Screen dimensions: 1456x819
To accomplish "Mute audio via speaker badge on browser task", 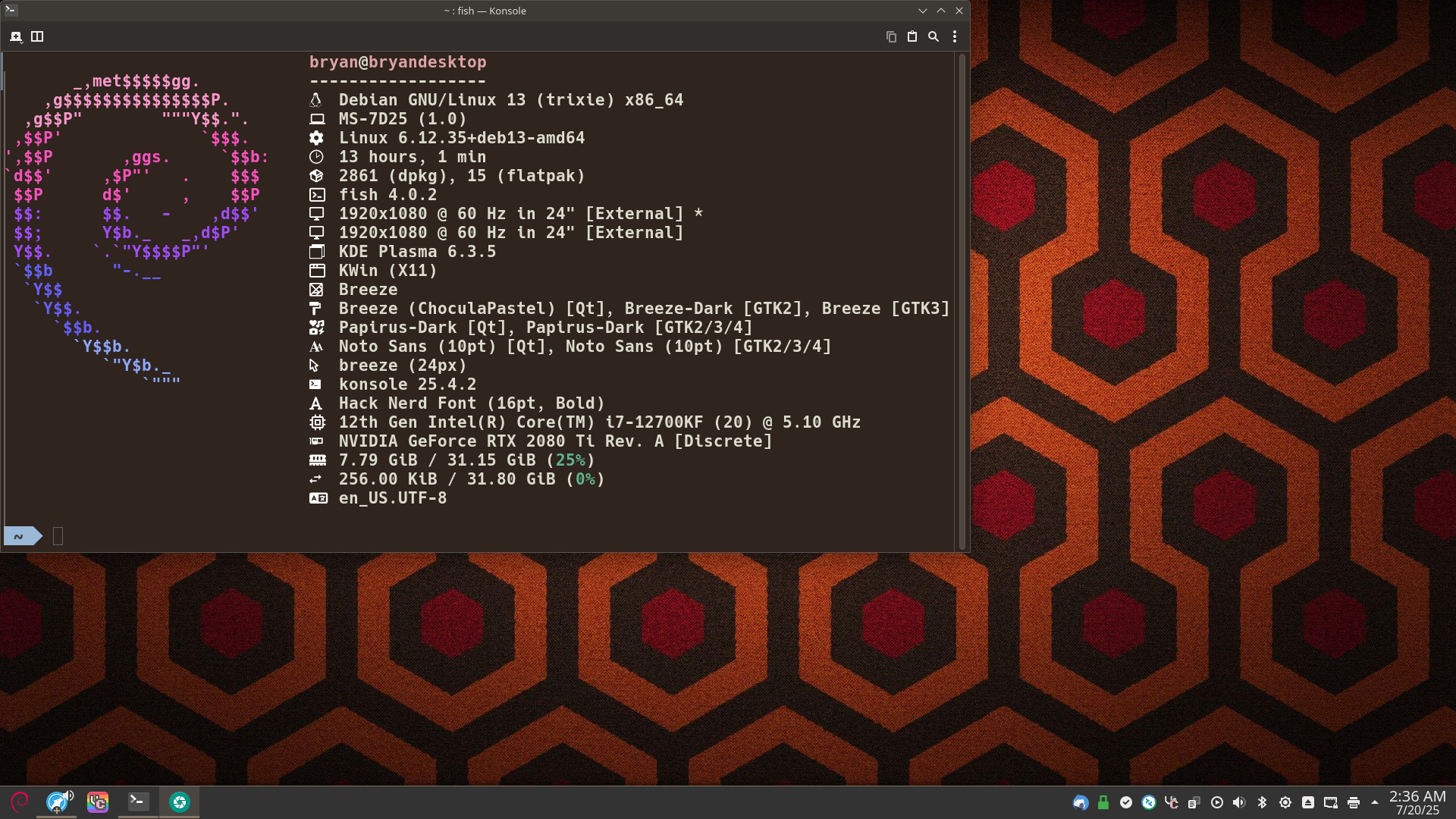I will [69, 794].
